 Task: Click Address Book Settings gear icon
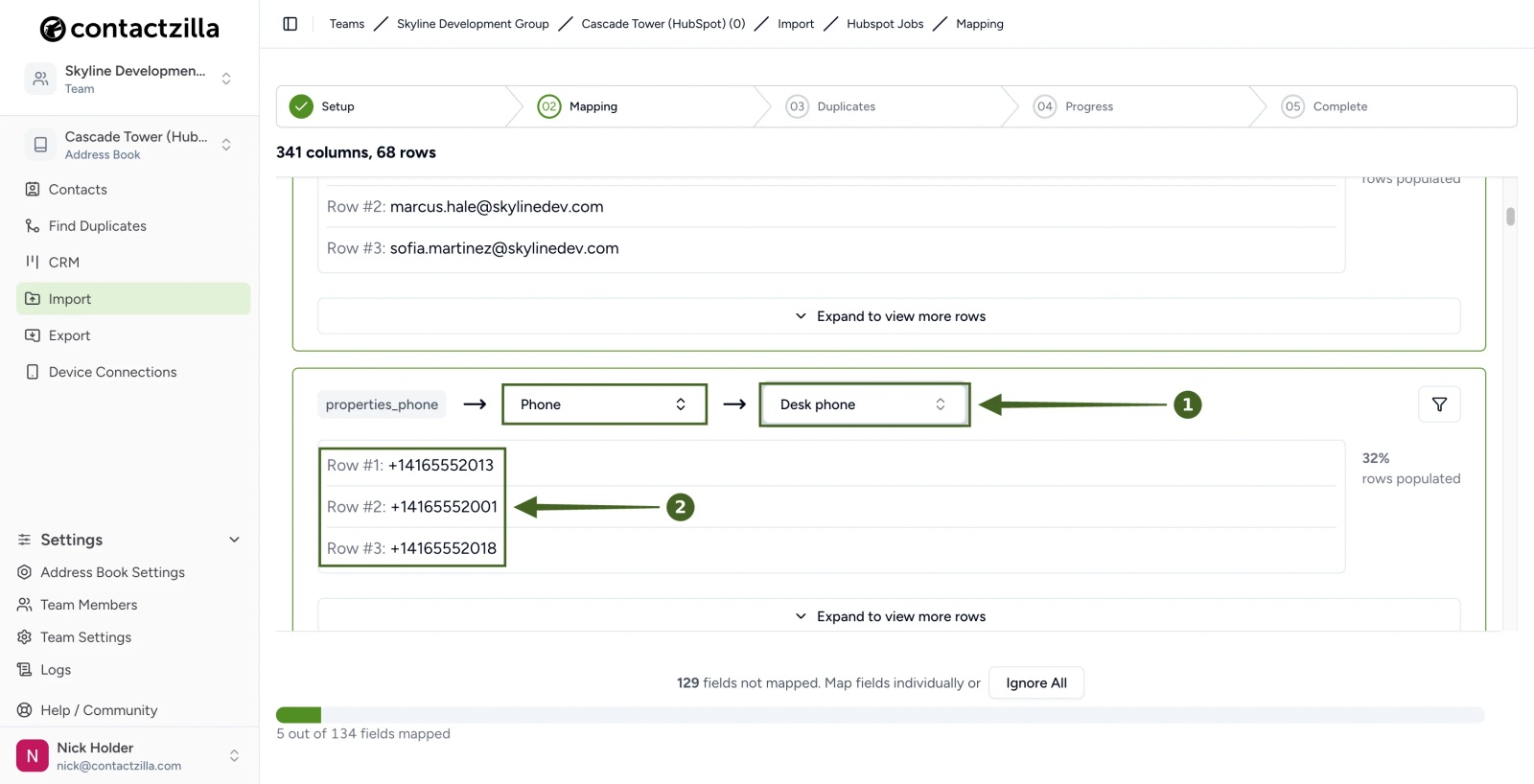[x=25, y=572]
